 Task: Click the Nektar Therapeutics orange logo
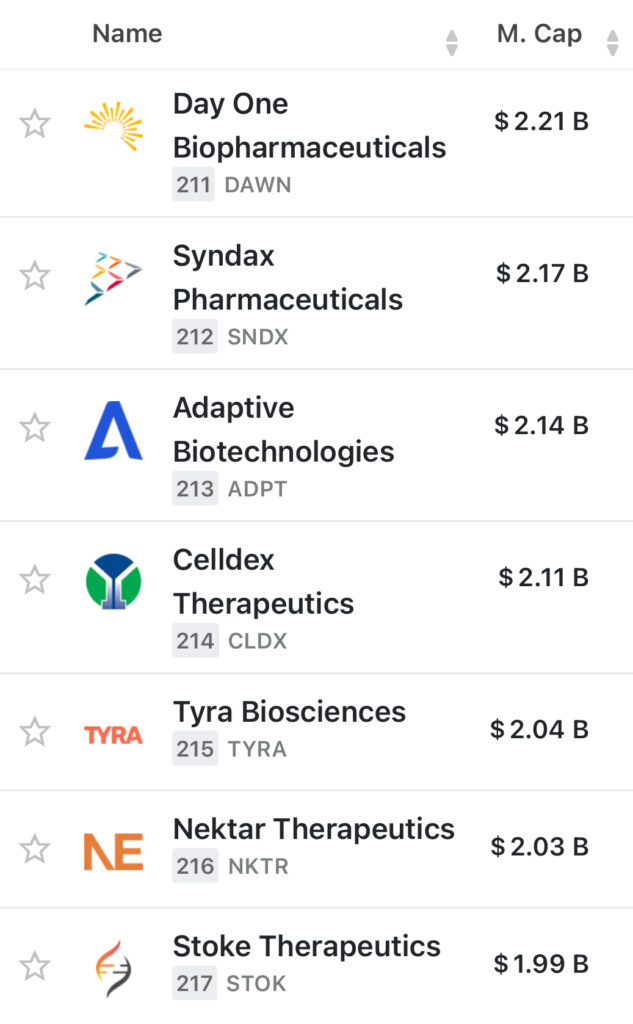[113, 851]
